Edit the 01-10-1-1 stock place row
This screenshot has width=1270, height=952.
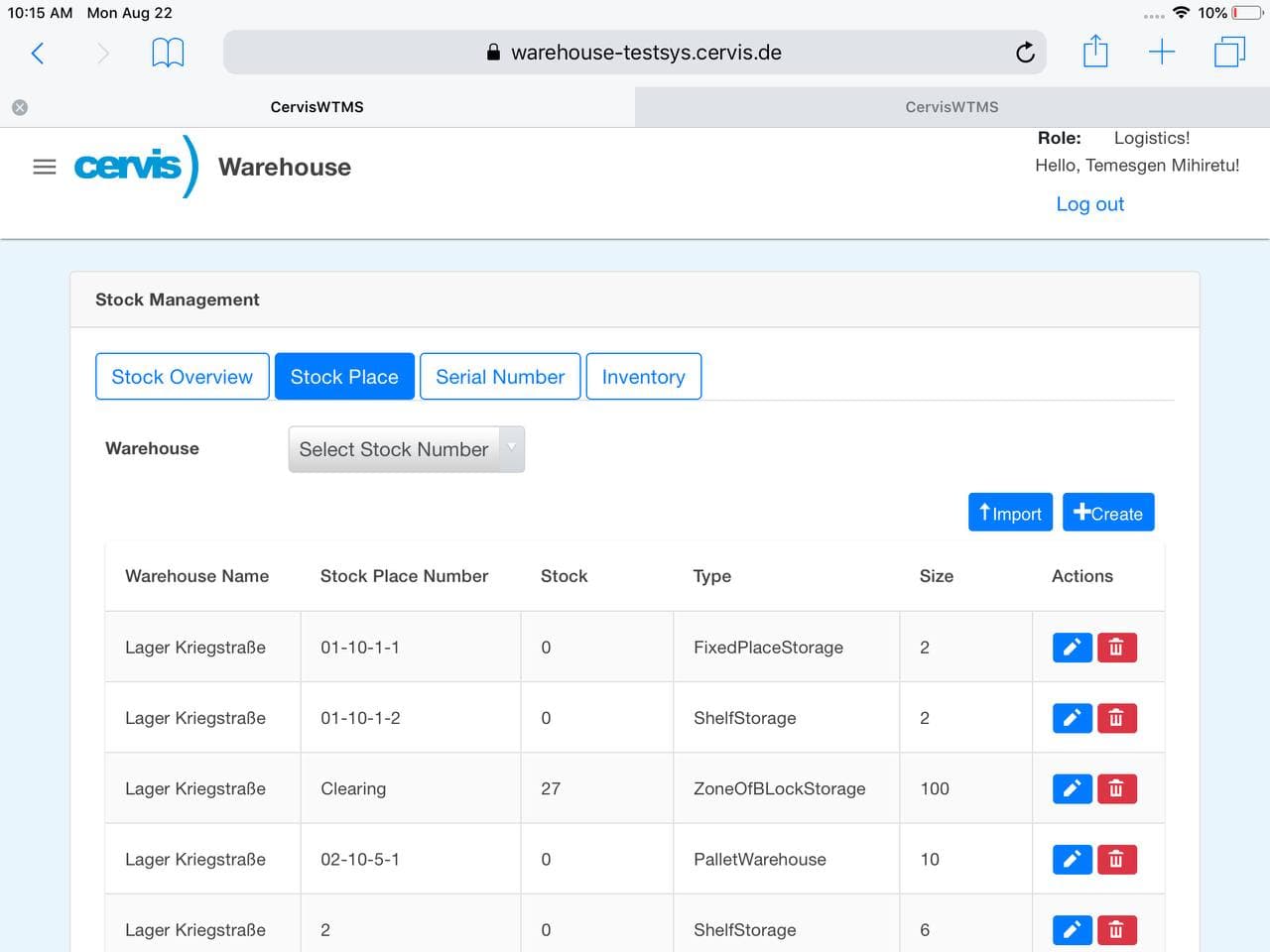point(1072,648)
